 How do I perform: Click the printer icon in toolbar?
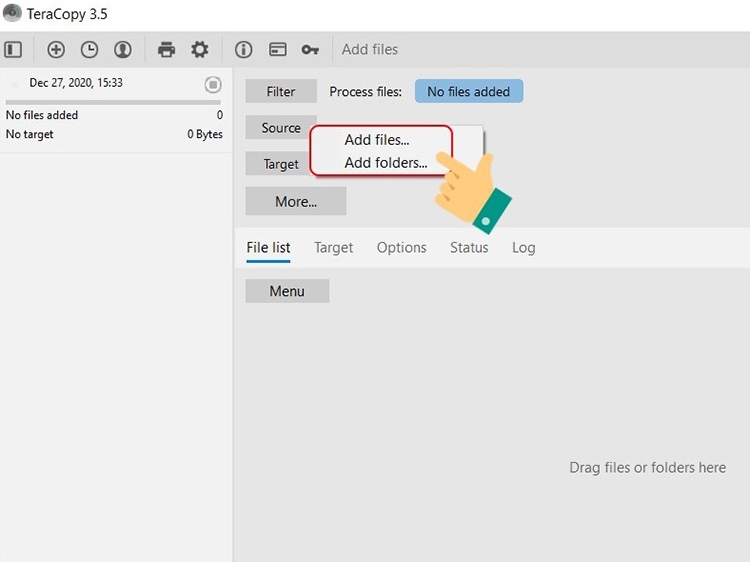(x=166, y=49)
